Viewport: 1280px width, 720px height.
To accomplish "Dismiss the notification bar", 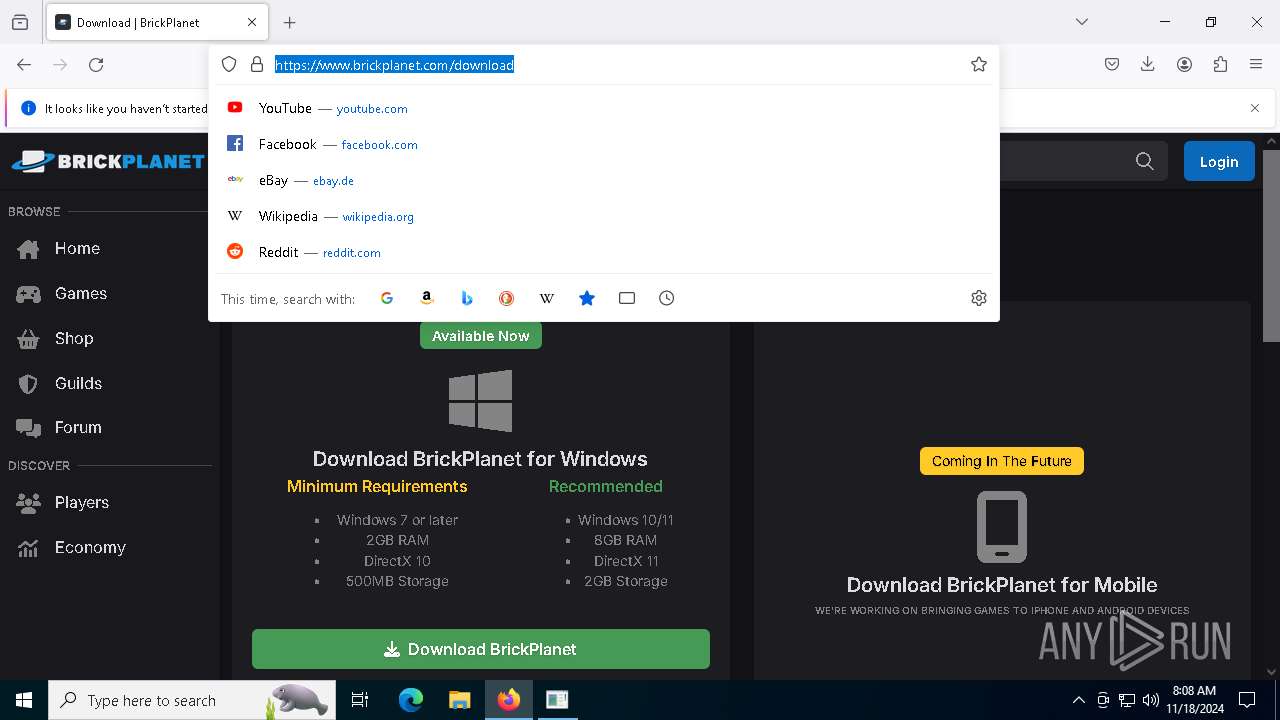I will (1255, 108).
